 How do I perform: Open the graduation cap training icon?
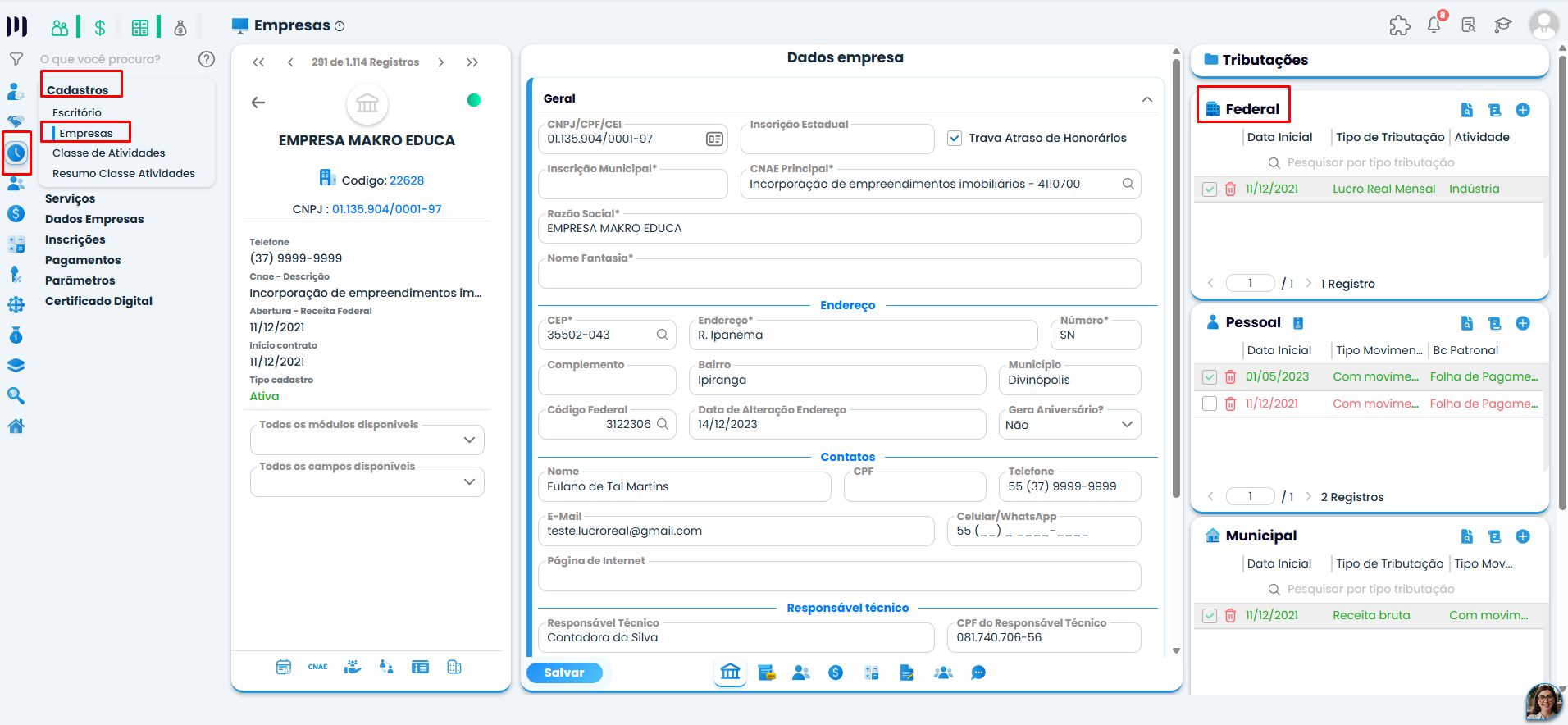coord(1502,25)
